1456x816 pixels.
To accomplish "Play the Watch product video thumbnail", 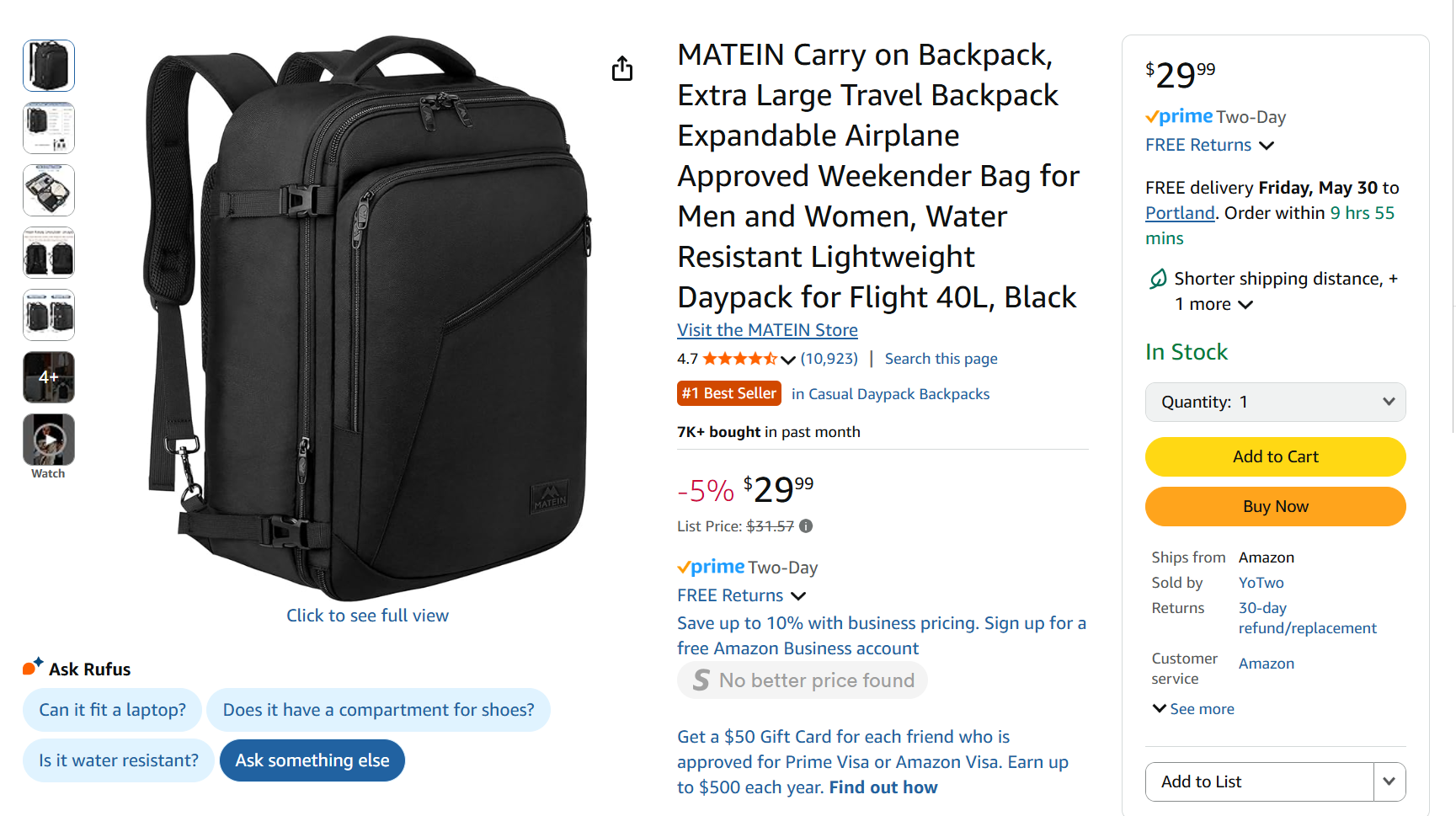I will (48, 439).
